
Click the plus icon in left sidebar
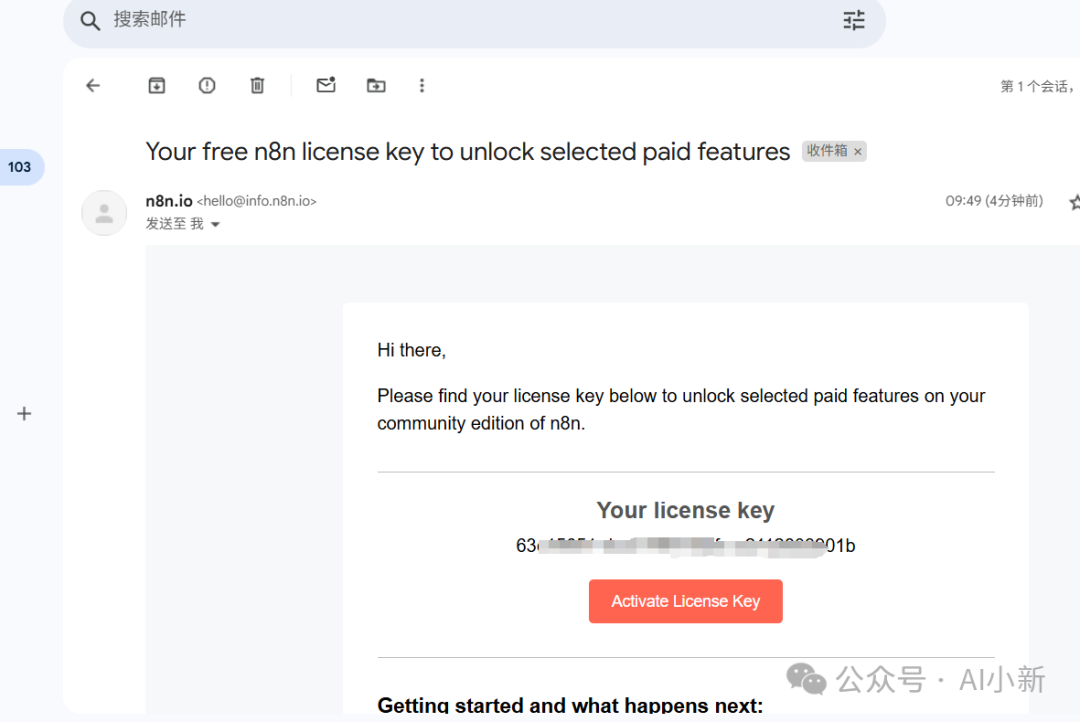point(24,413)
